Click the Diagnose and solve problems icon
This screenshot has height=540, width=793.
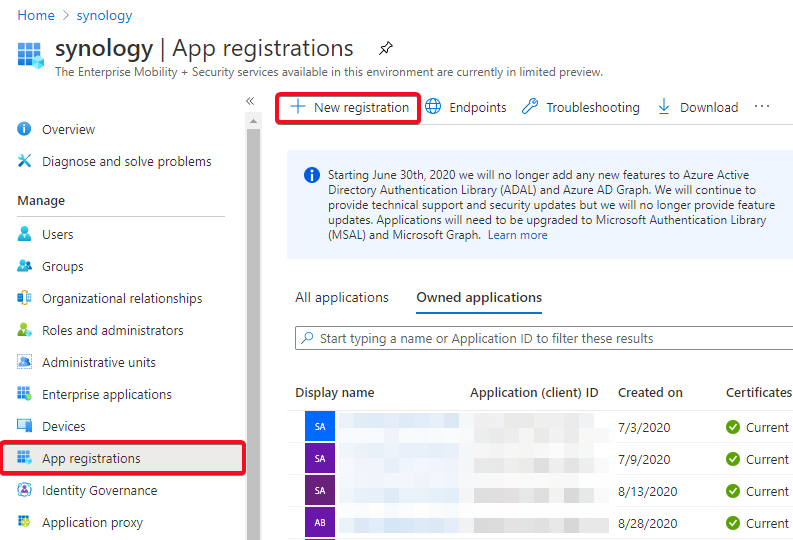[24, 161]
